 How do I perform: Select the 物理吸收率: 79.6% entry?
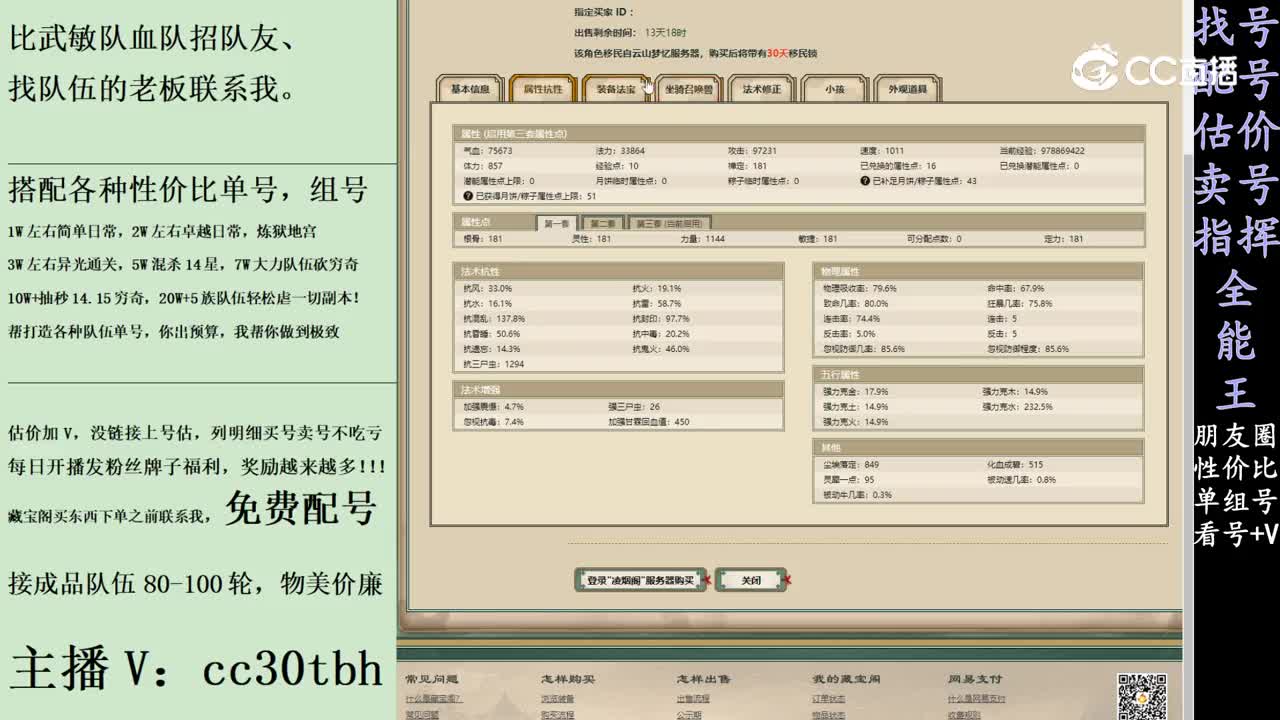[x=860, y=289]
